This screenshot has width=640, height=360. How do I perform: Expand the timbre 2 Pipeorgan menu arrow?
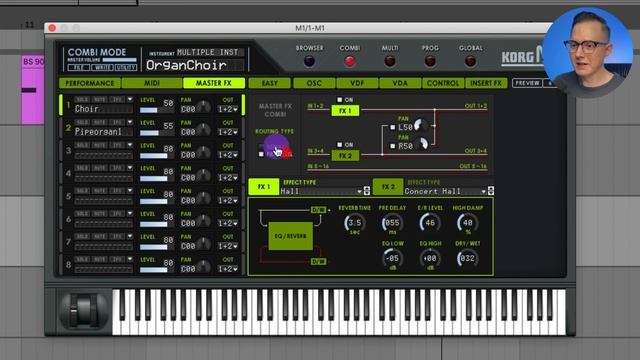(130, 122)
